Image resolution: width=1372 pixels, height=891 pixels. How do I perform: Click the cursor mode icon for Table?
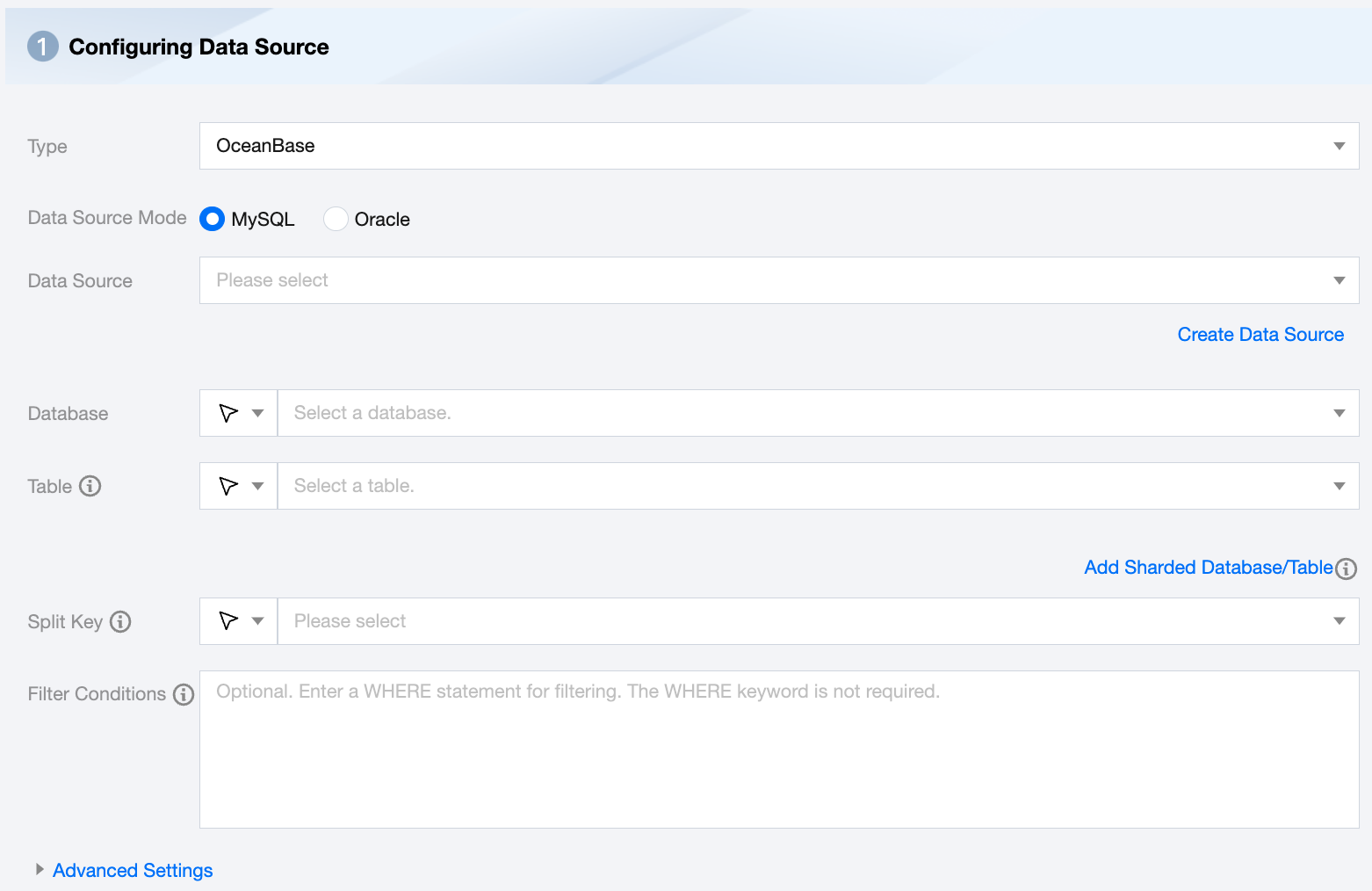[x=228, y=486]
